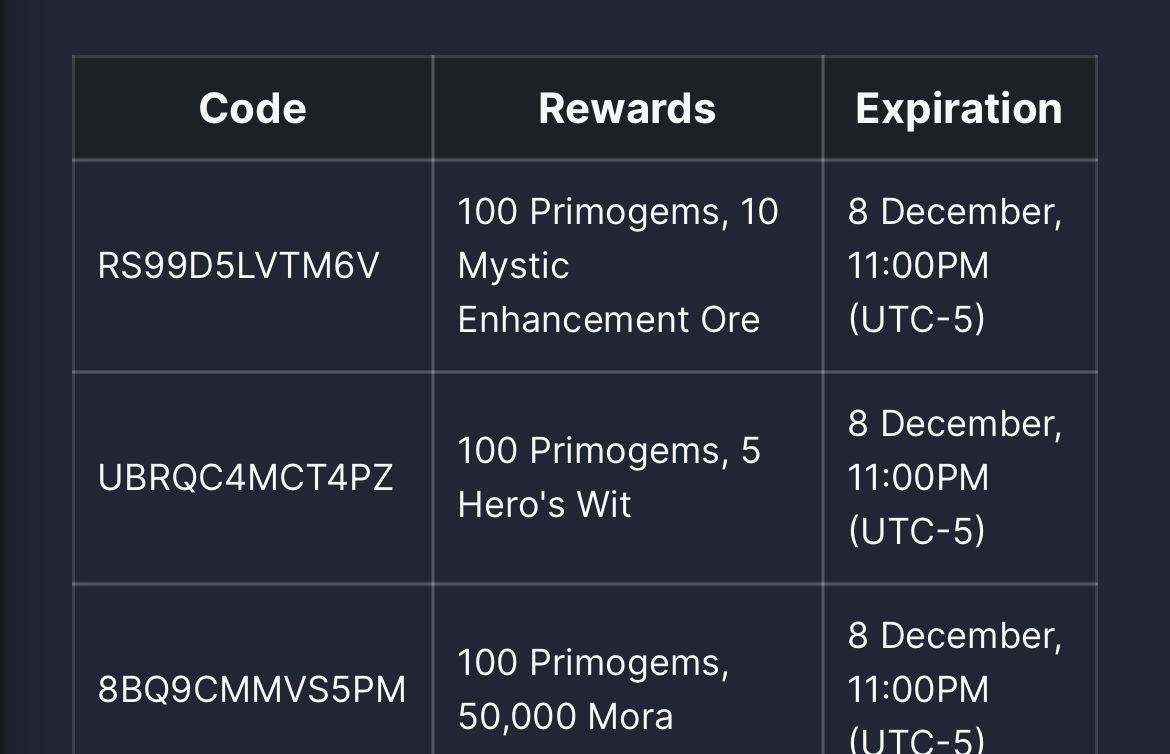Click the Code column header
This screenshot has width=1170, height=754.
coord(252,108)
